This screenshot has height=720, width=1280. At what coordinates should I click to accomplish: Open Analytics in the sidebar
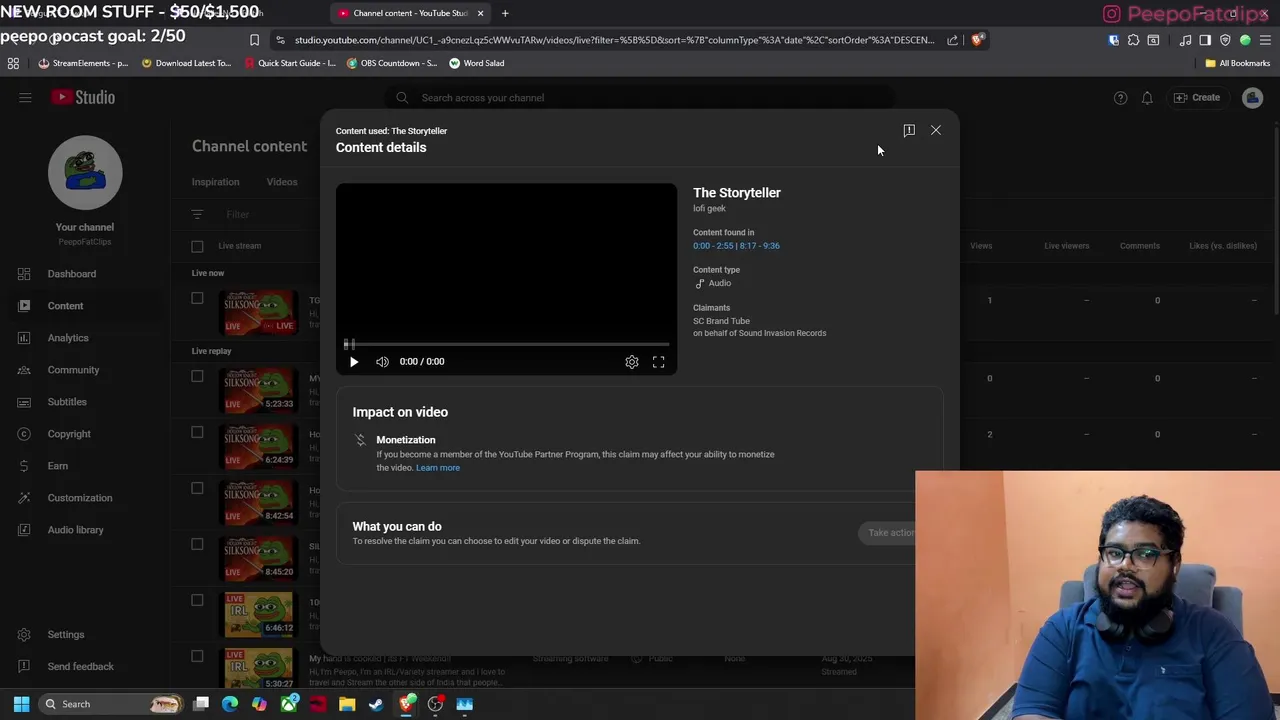tap(68, 338)
